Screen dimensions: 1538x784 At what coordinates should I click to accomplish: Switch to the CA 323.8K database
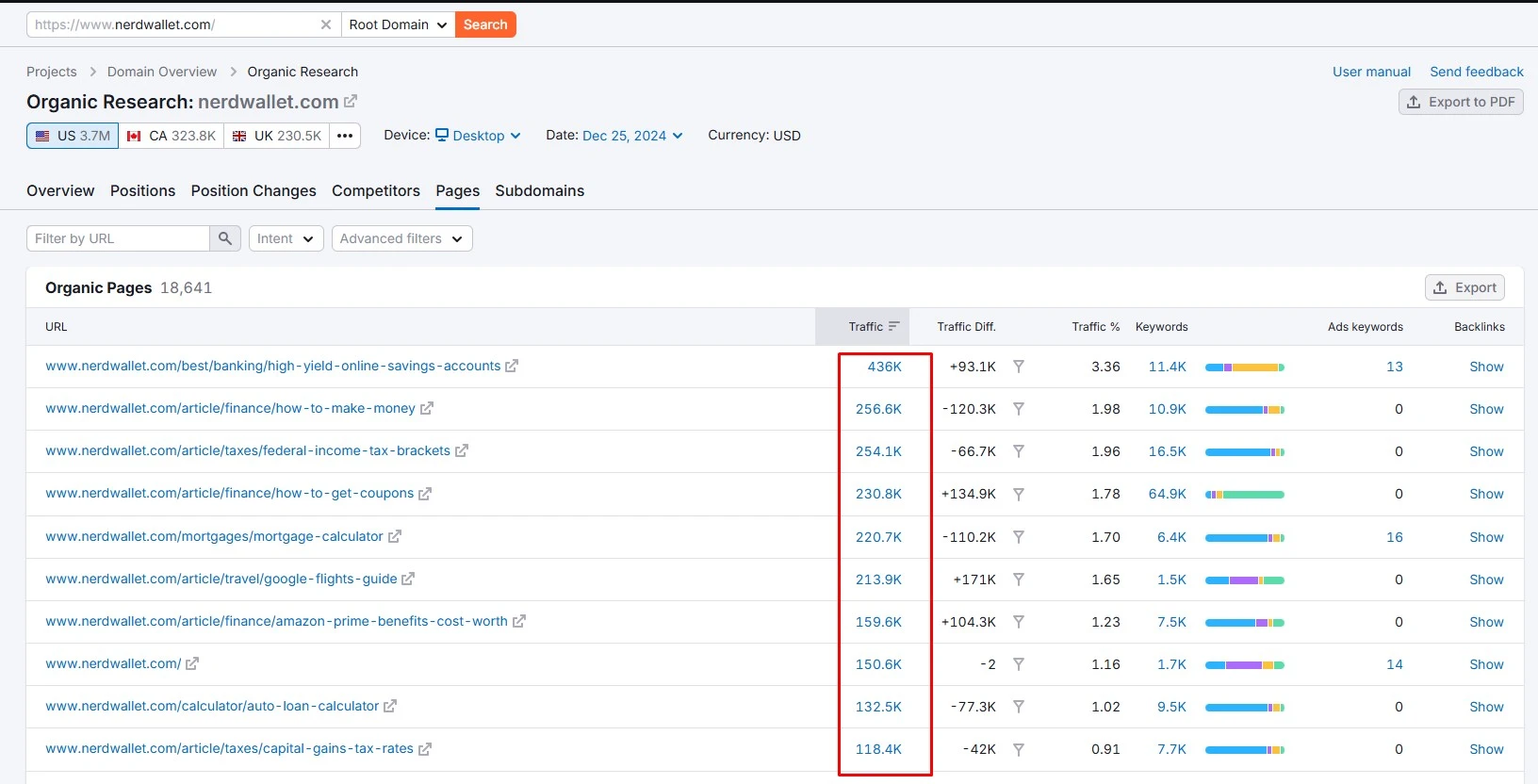172,136
